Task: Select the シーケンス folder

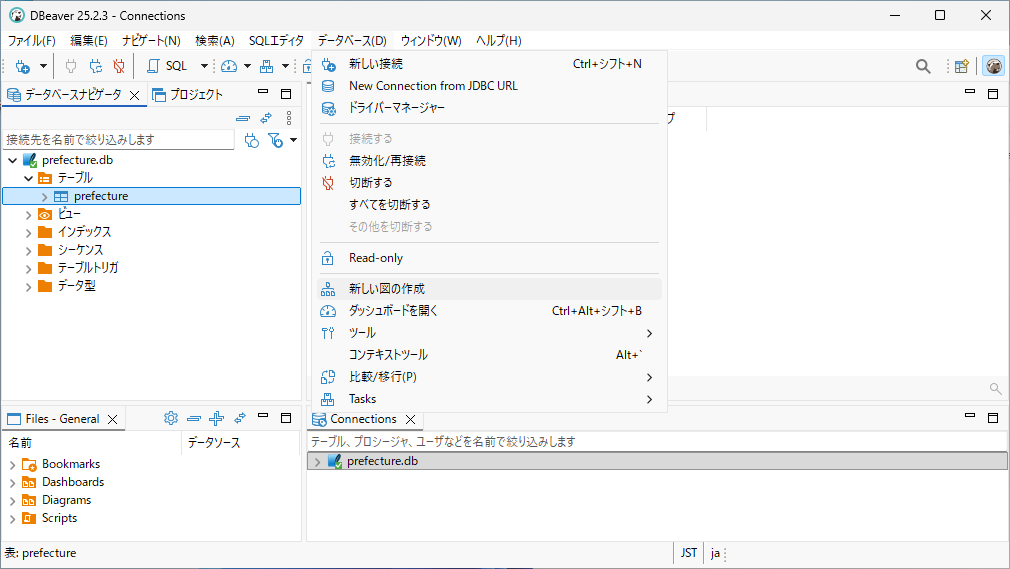Action: [80, 249]
